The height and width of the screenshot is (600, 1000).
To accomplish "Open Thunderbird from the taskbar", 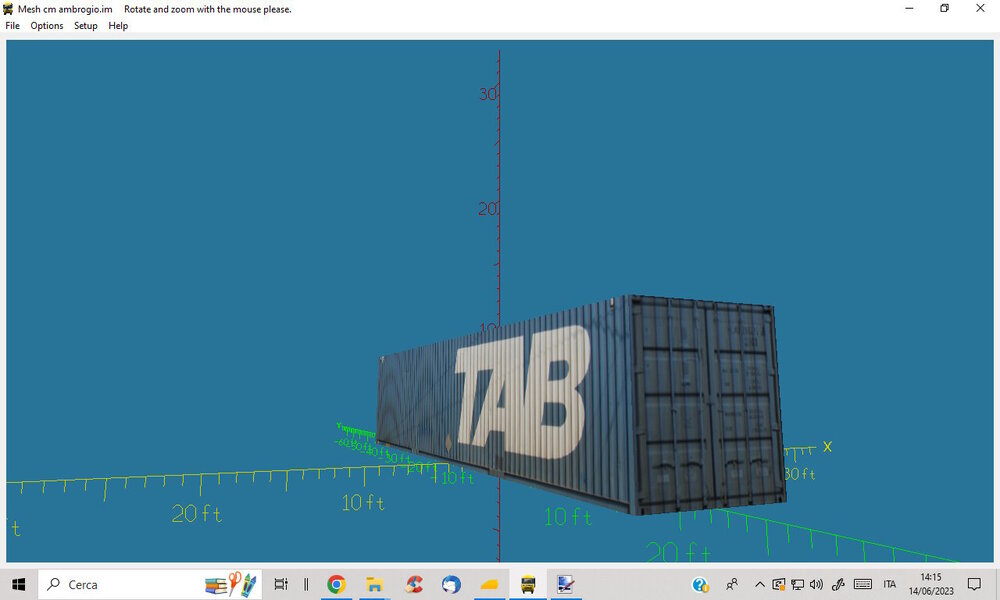I will (451, 584).
